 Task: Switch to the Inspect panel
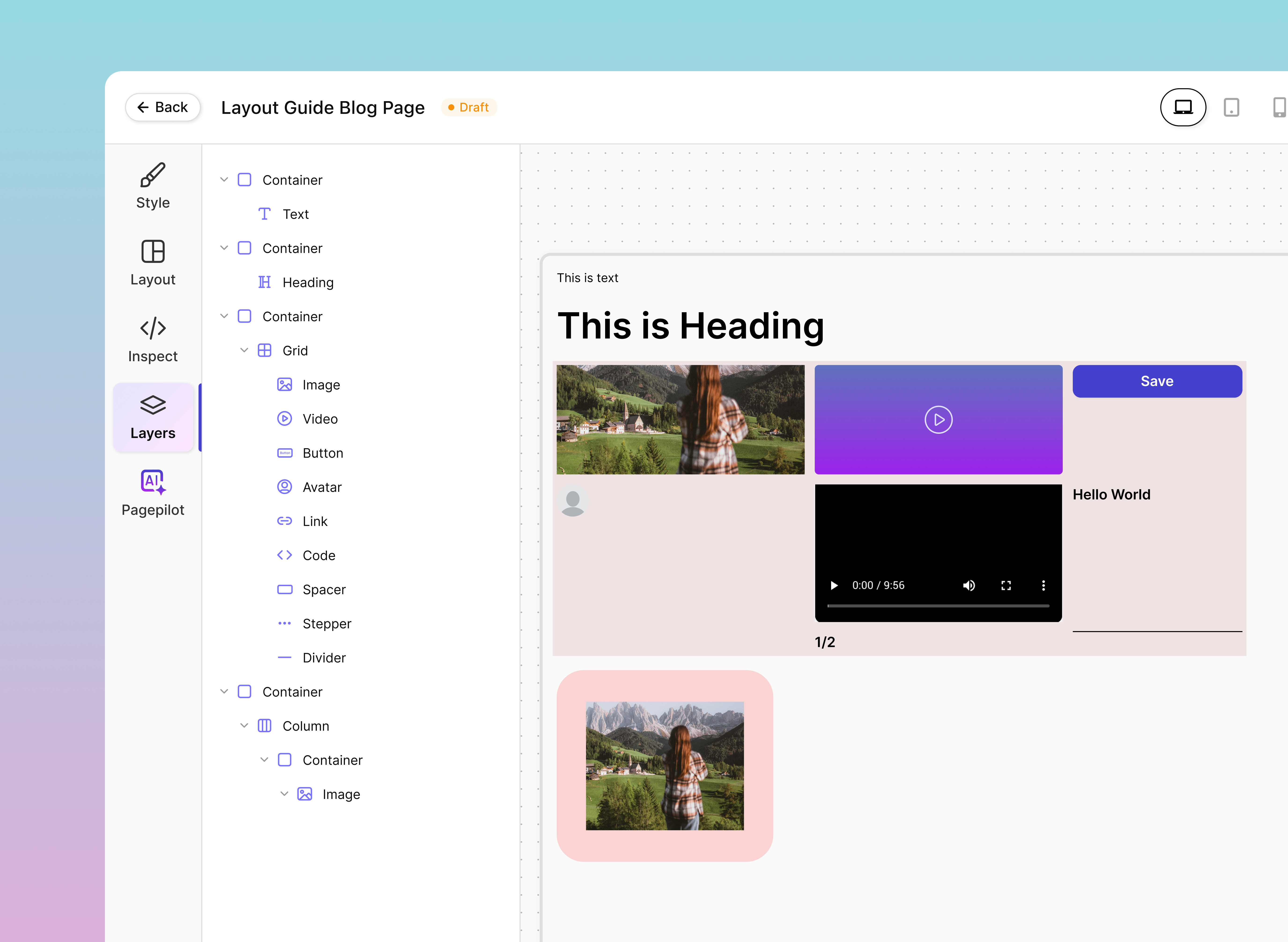[x=153, y=340]
